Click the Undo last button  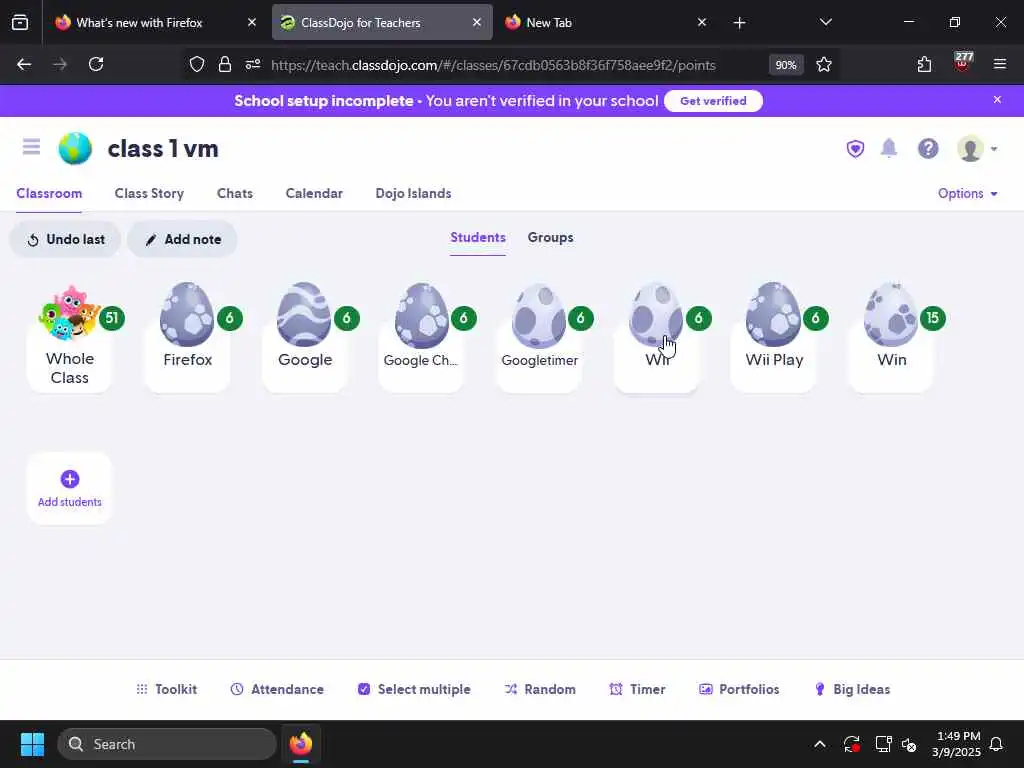[x=65, y=240]
